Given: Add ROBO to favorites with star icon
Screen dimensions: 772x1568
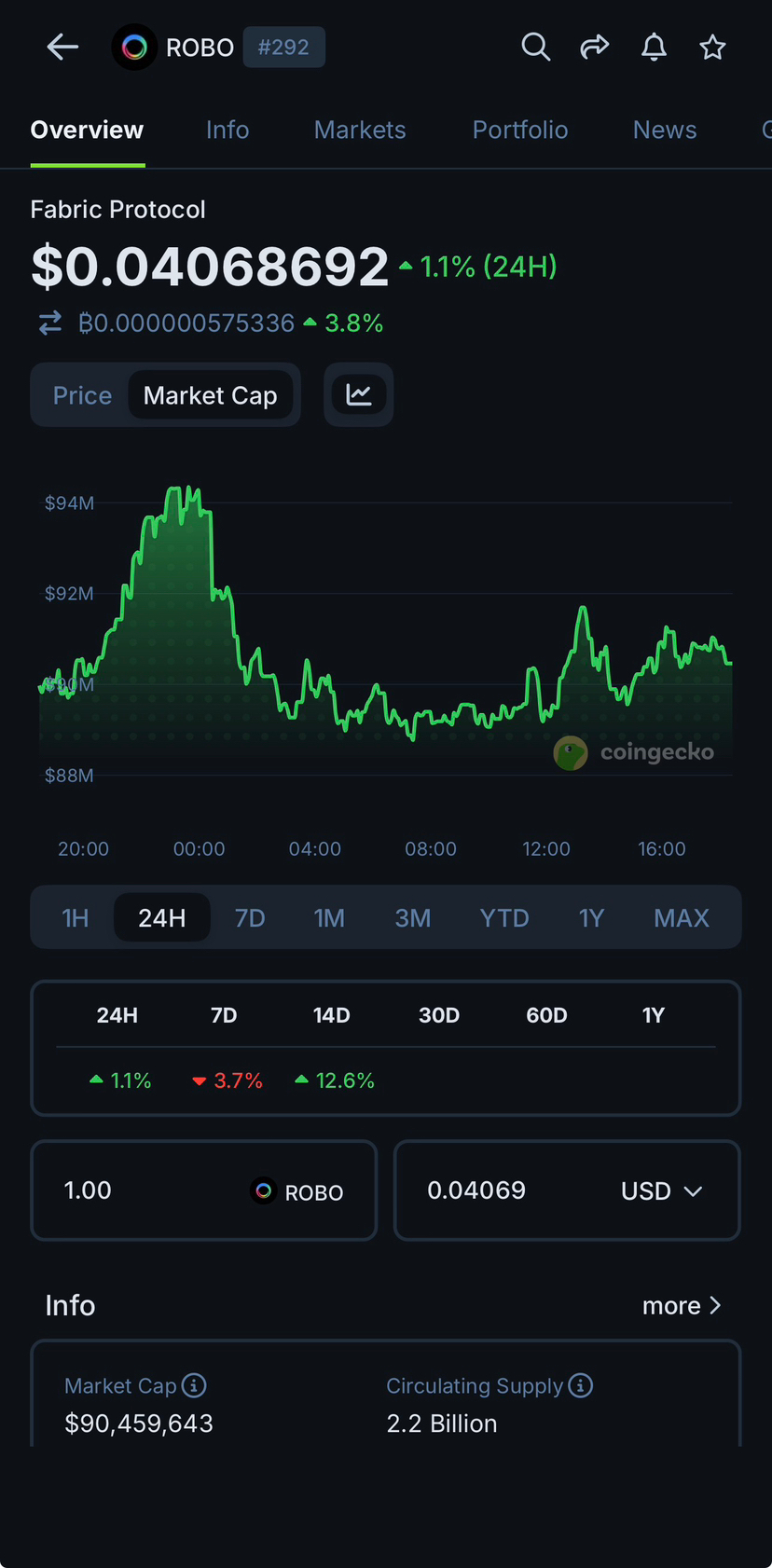Looking at the screenshot, I should 713,47.
